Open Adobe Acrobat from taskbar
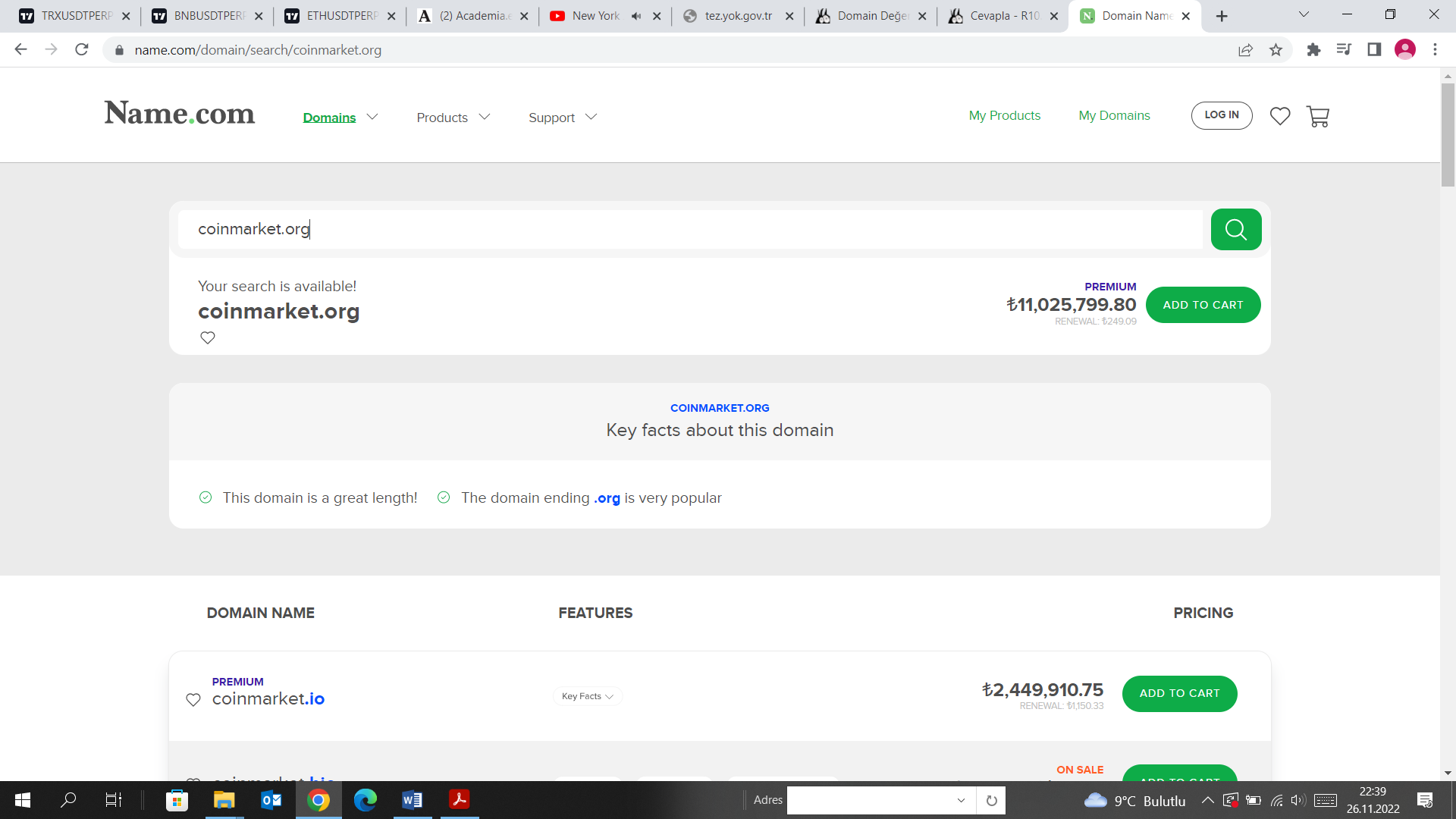This screenshot has height=819, width=1456. pyautogui.click(x=459, y=800)
